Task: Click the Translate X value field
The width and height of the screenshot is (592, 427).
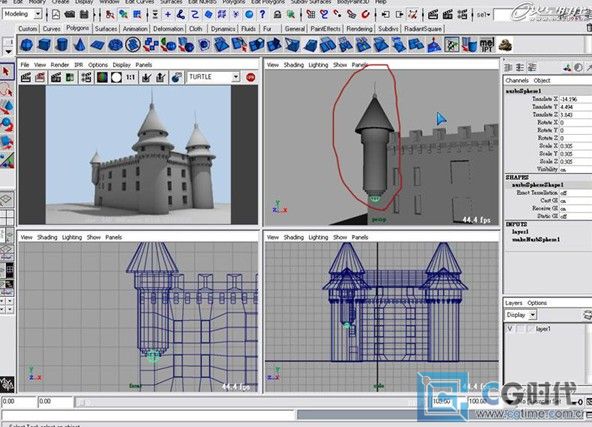Action: (575, 99)
